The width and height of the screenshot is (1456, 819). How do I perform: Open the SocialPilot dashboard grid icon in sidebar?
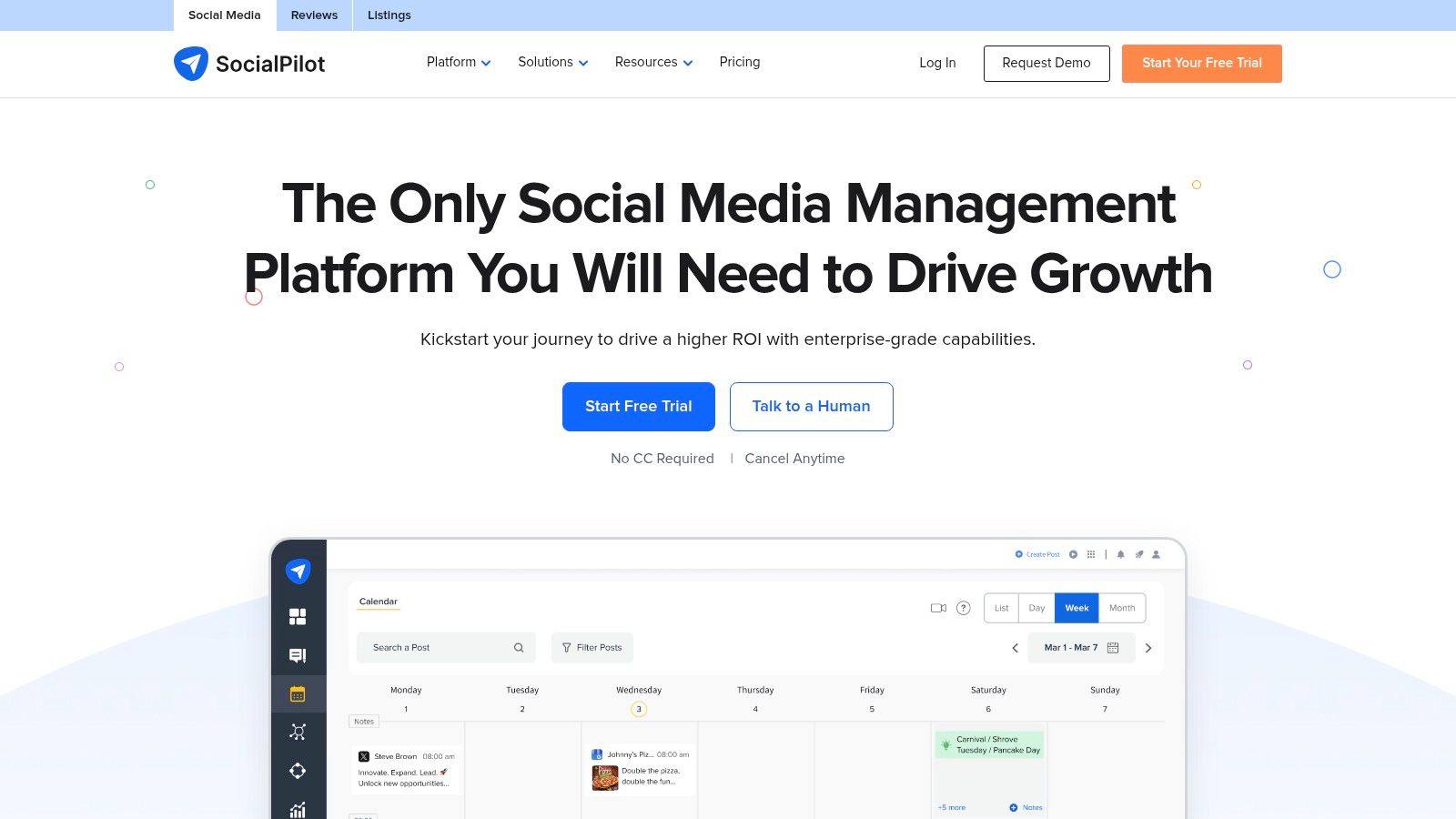298,616
